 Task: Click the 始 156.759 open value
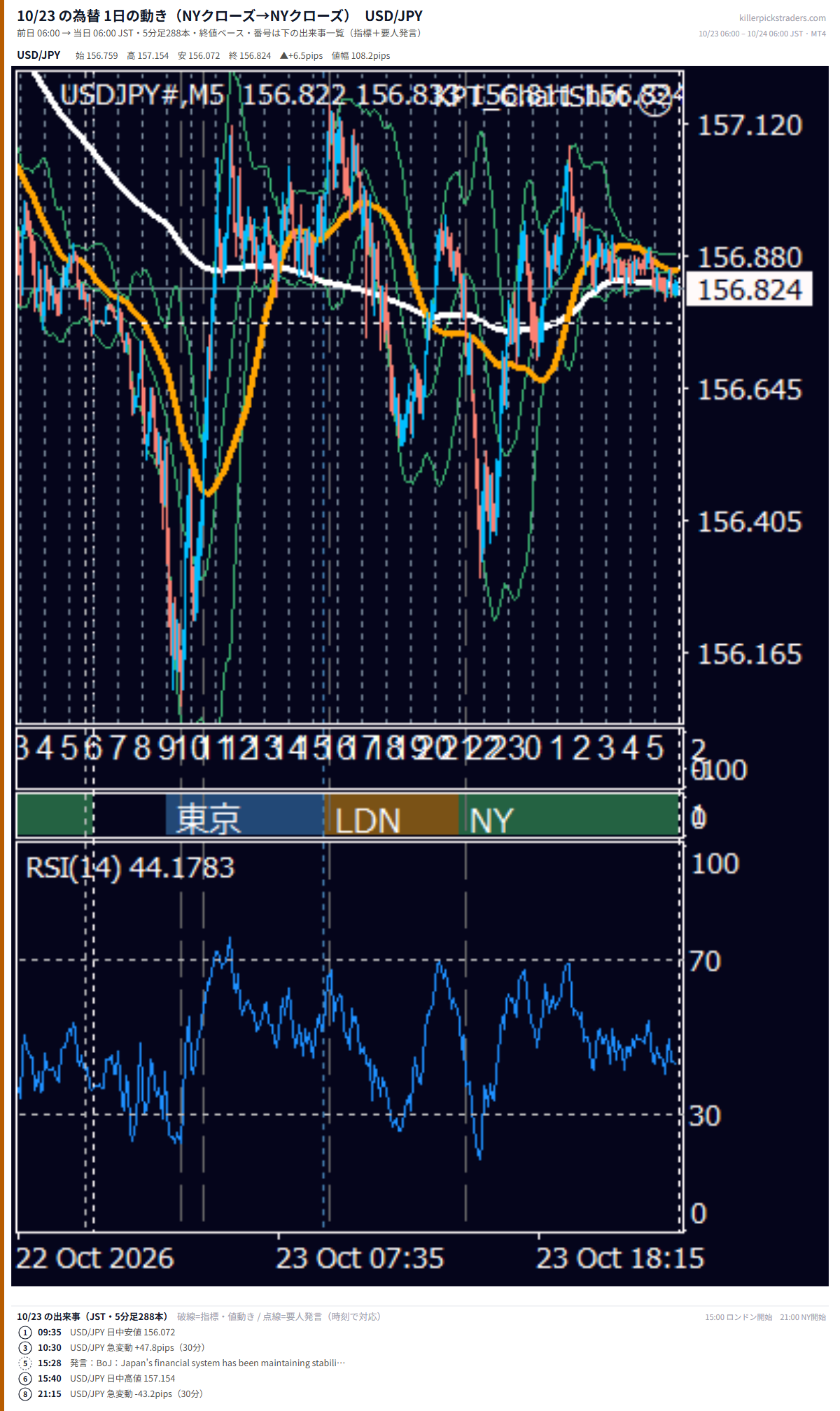[x=97, y=56]
